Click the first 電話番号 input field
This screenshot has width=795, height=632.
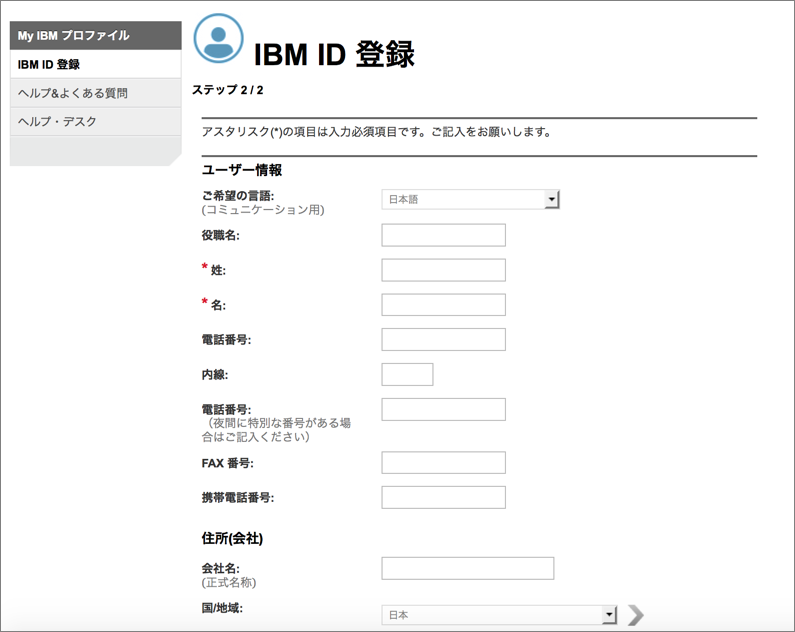pos(444,340)
